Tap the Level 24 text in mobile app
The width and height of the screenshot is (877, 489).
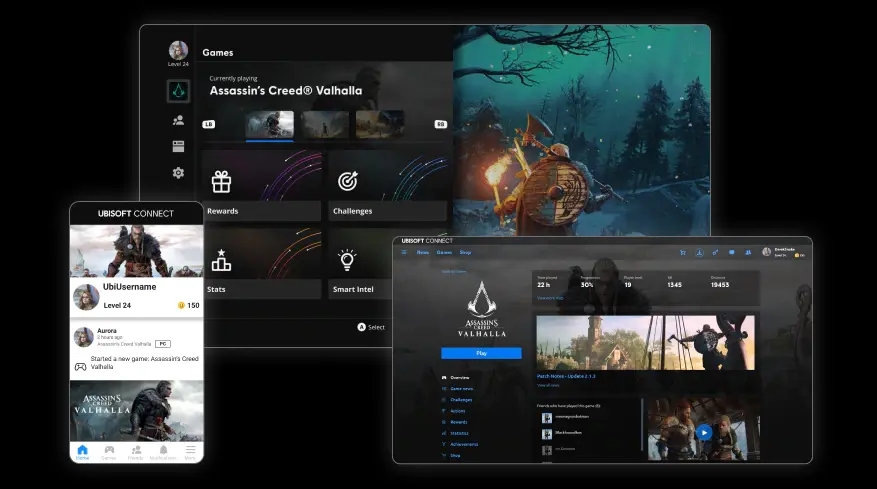coord(117,305)
